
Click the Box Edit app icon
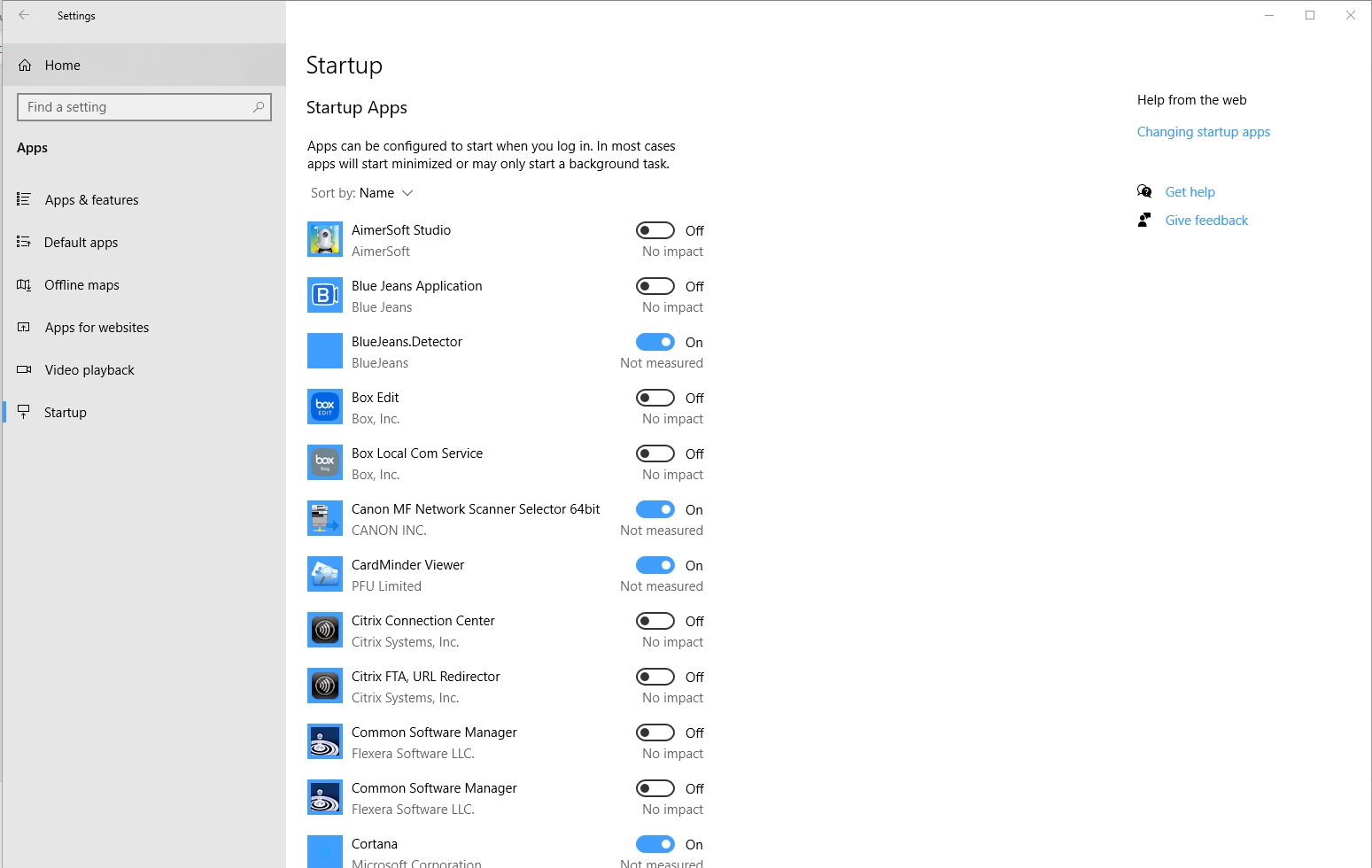tap(324, 407)
